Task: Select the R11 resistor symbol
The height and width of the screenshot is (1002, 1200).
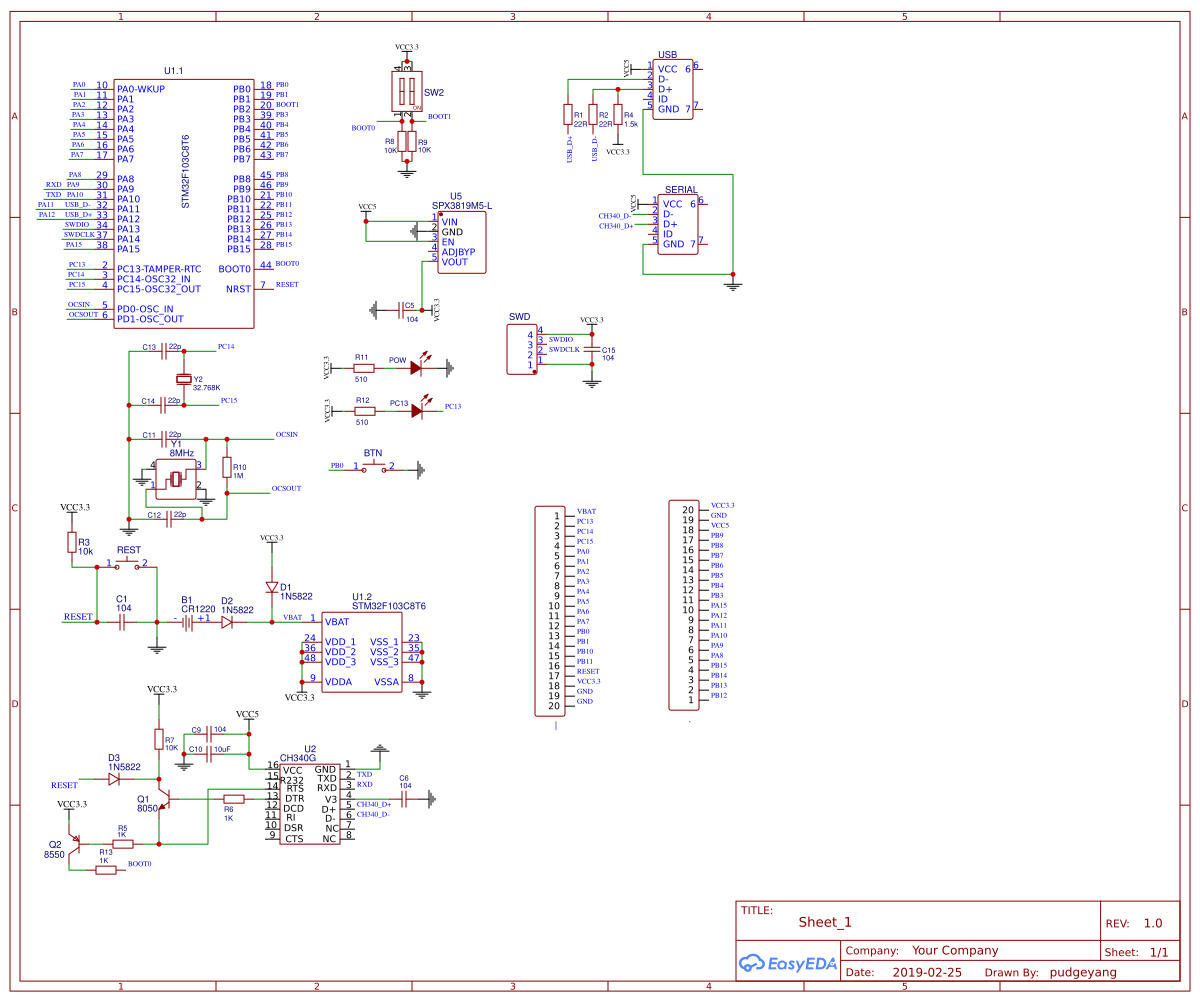Action: 364,367
